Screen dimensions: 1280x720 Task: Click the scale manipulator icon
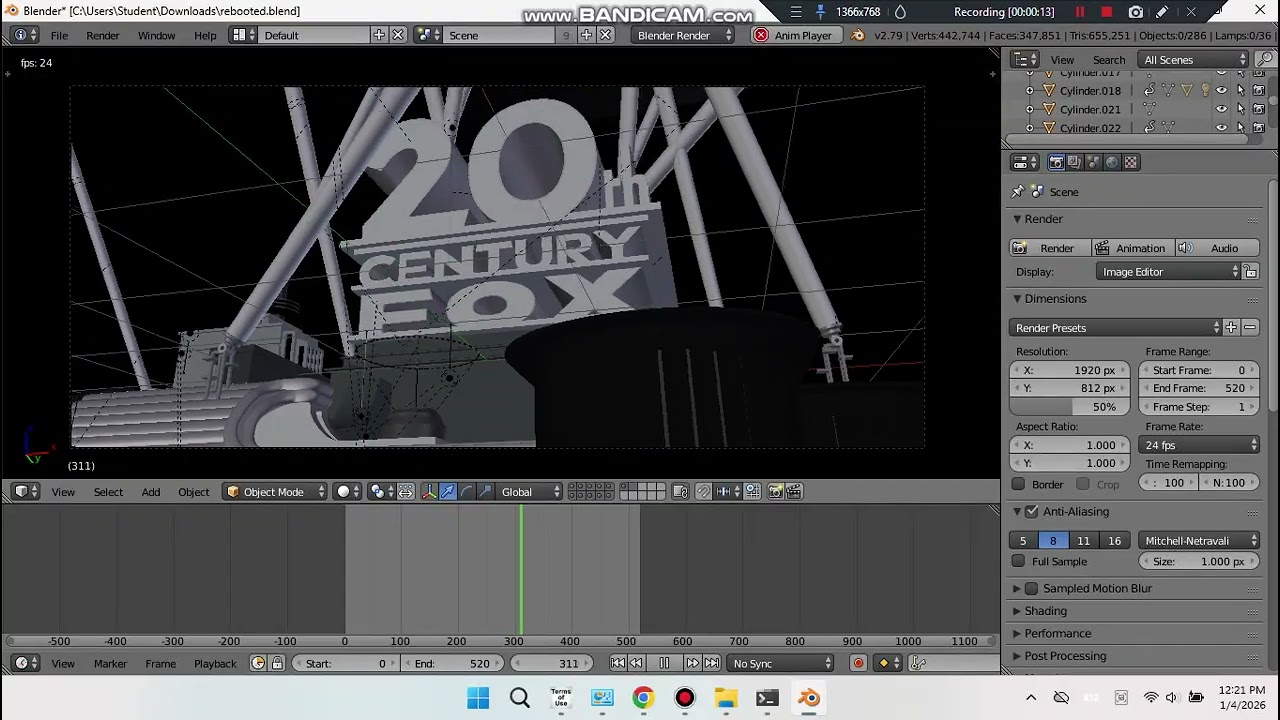pos(485,491)
